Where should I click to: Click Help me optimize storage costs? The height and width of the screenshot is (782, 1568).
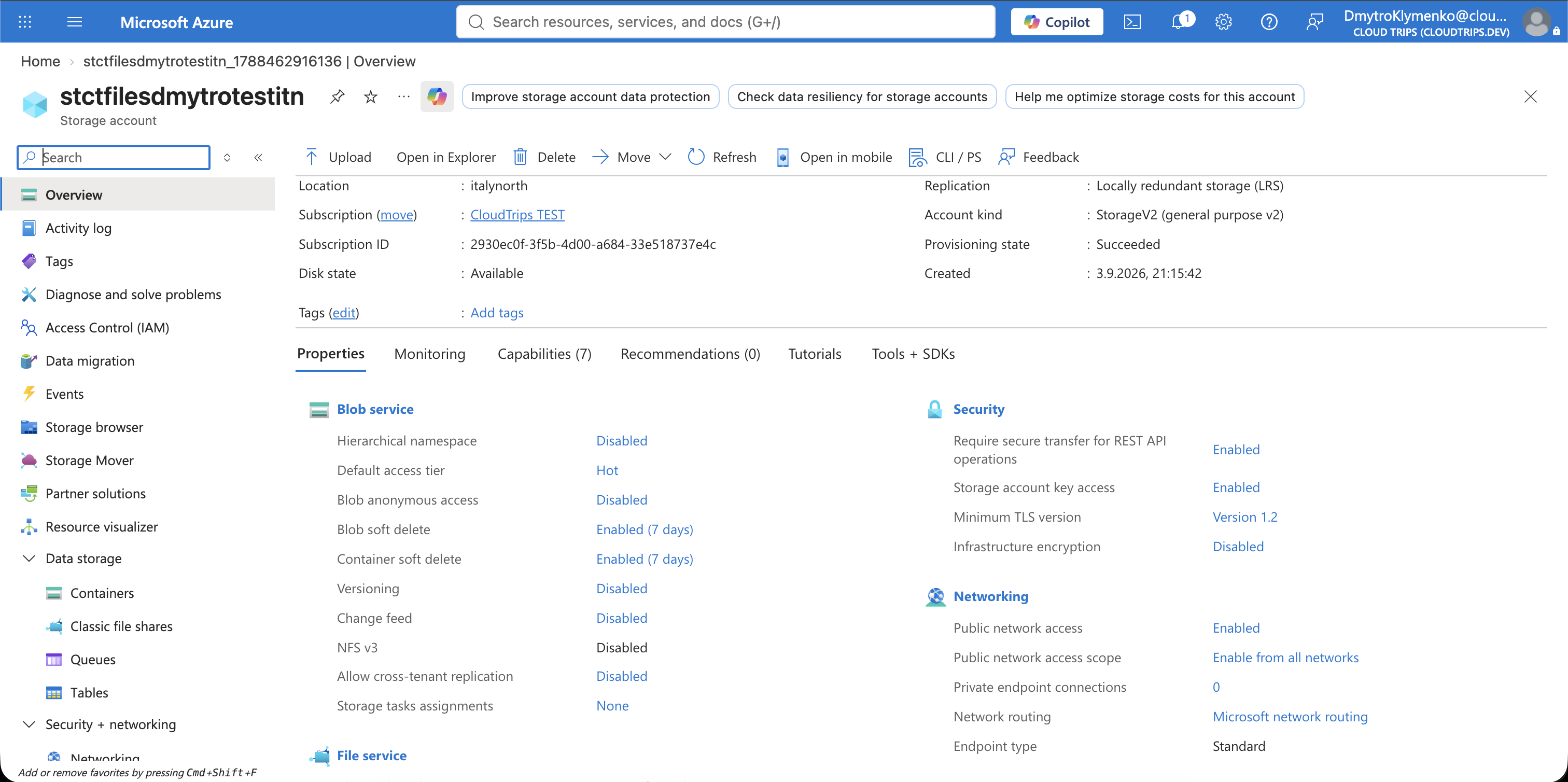click(x=1154, y=96)
